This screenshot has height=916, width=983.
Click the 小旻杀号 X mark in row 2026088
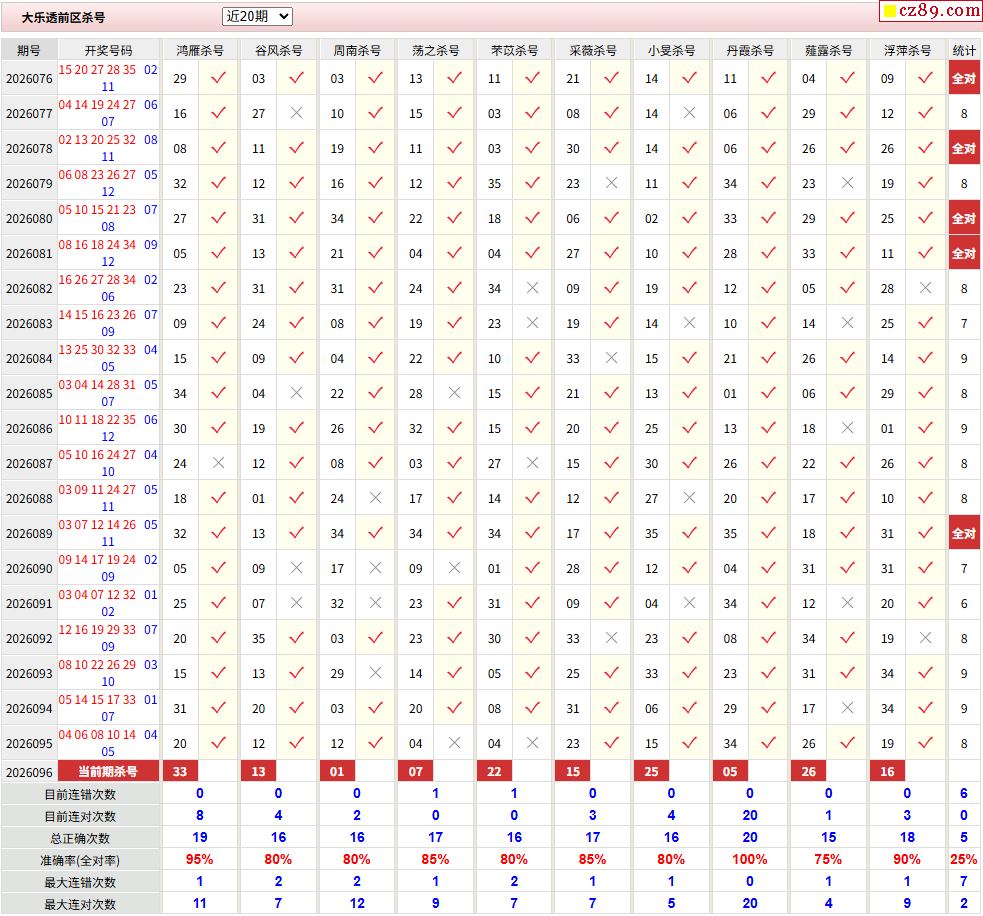[689, 498]
